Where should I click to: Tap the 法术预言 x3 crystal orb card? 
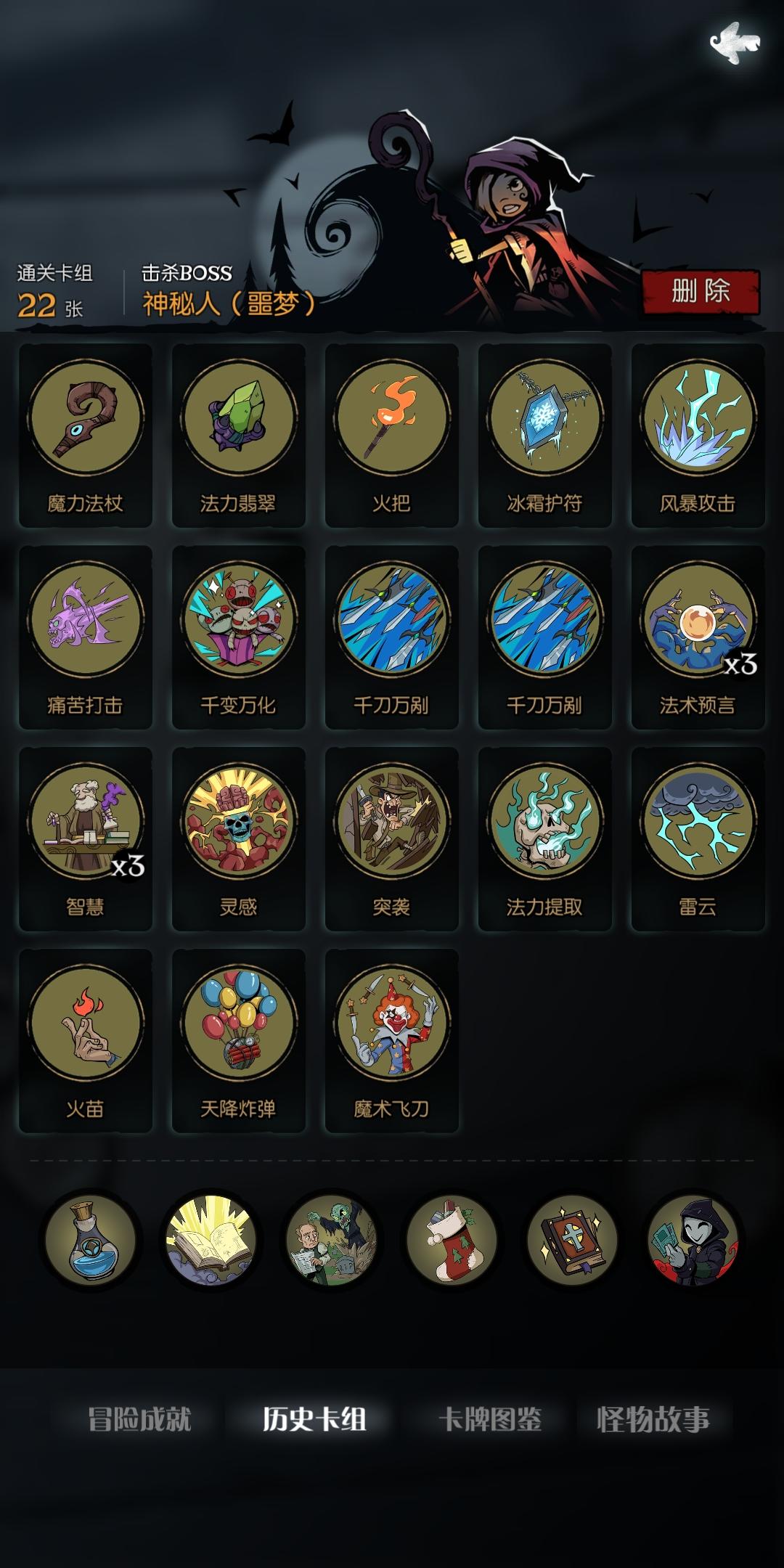[698, 637]
